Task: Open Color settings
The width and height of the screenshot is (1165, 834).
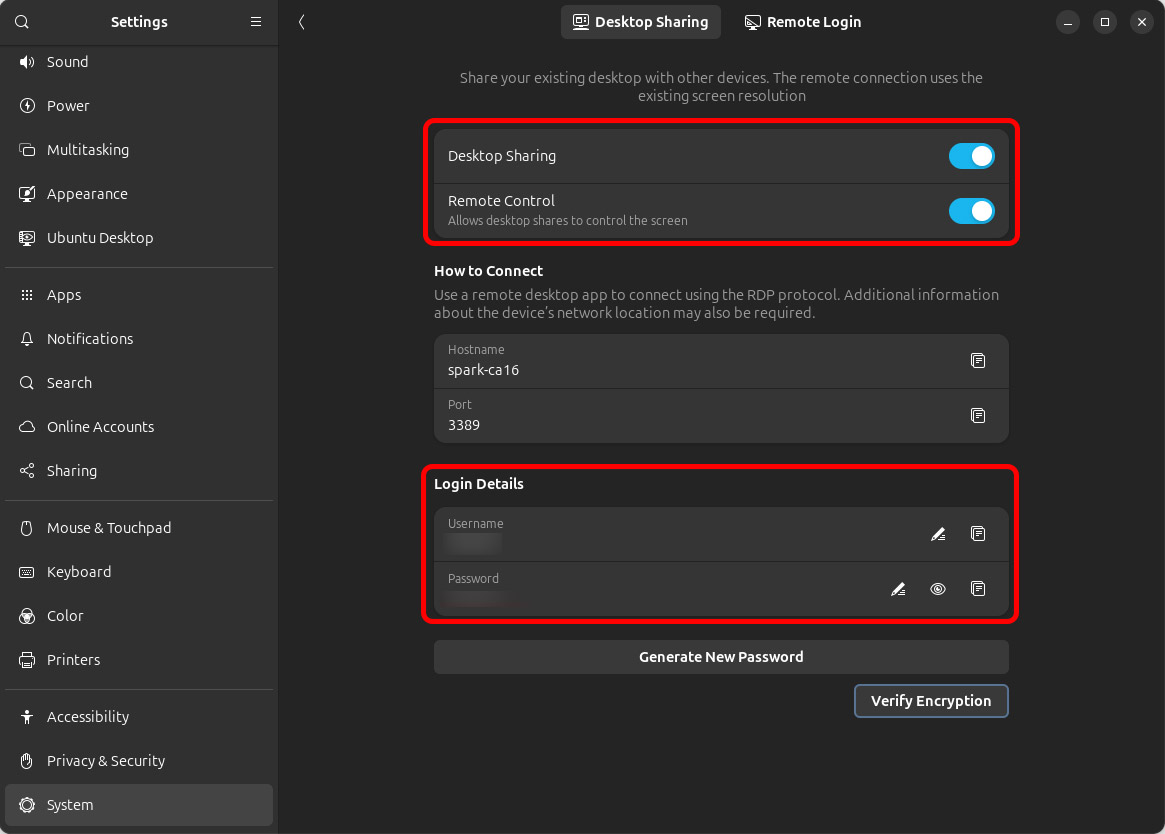Action: [139, 615]
